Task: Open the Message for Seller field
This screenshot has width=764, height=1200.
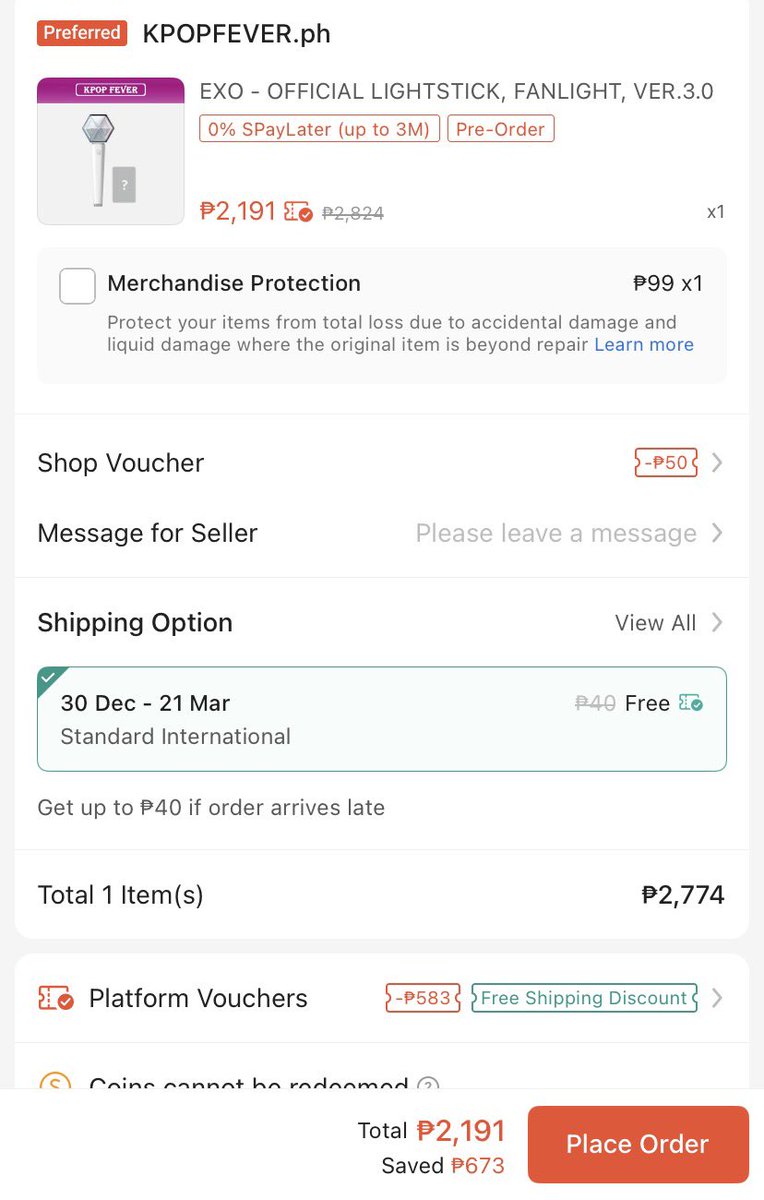Action: (x=381, y=533)
